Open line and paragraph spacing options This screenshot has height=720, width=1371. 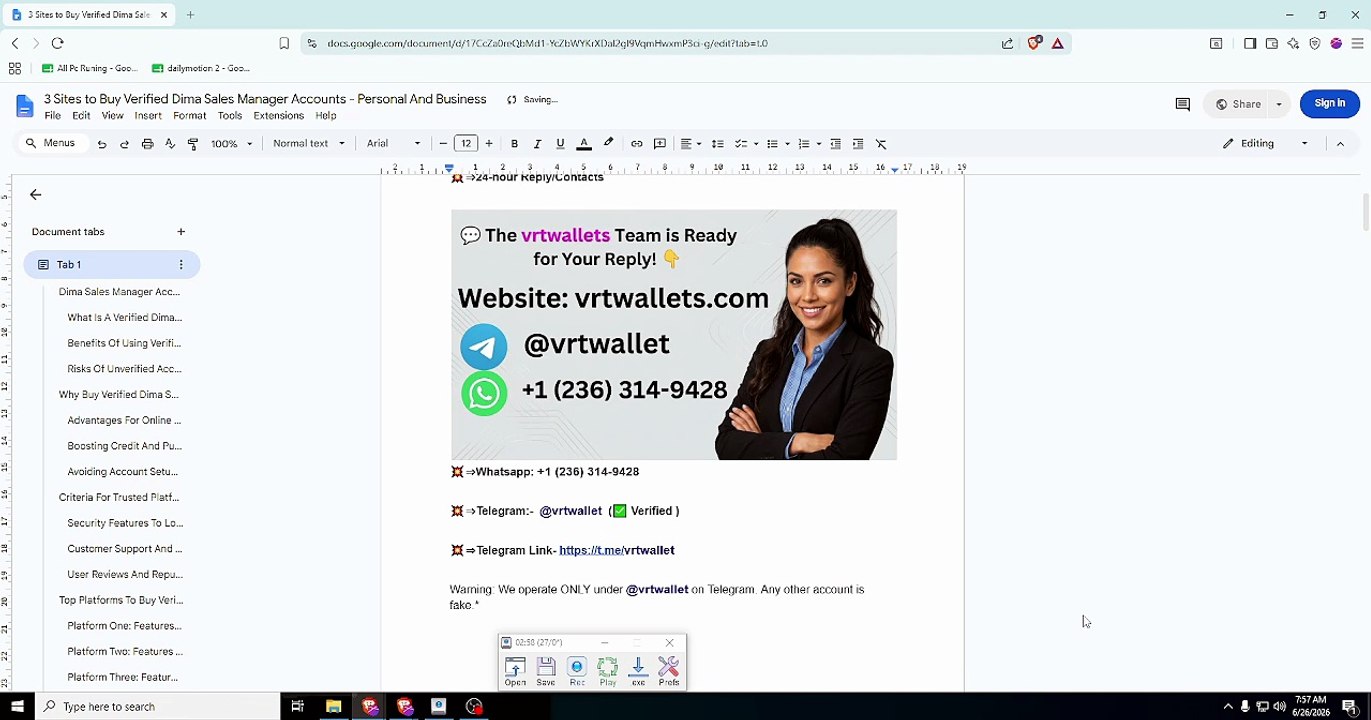[x=717, y=144]
